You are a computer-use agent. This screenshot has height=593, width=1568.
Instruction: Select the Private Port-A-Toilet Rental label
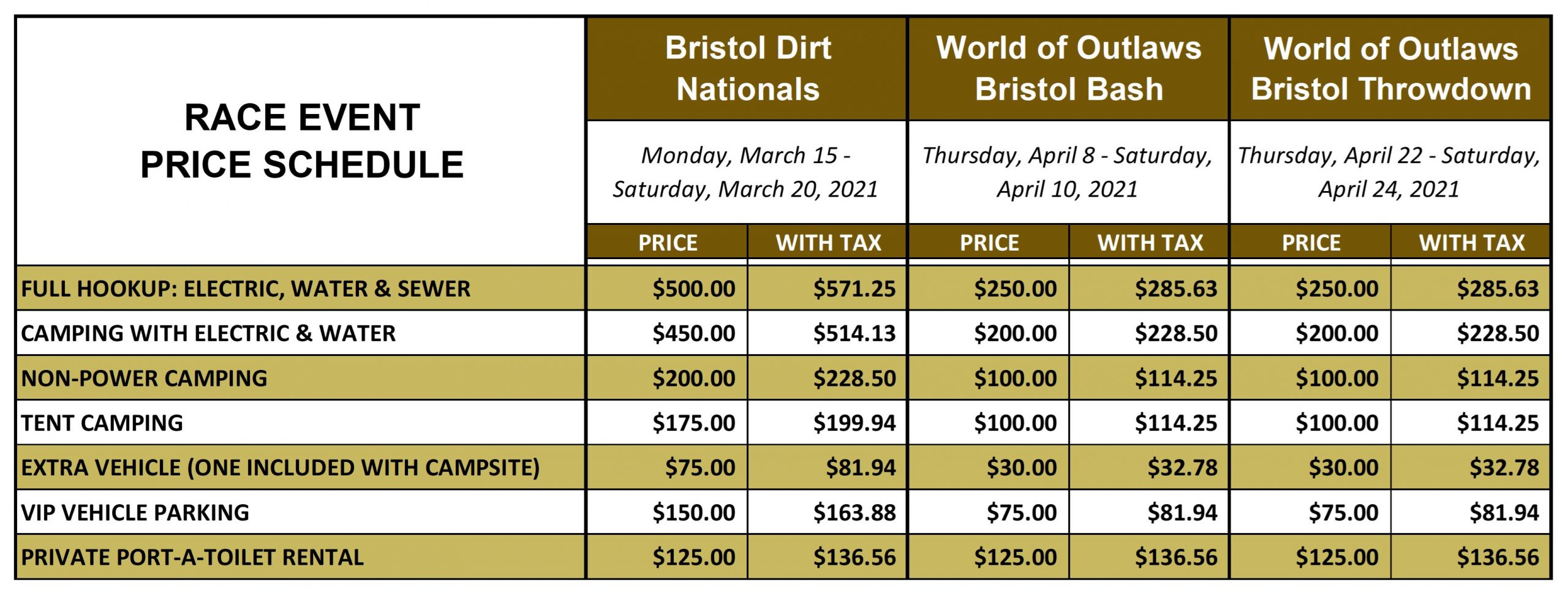[192, 557]
